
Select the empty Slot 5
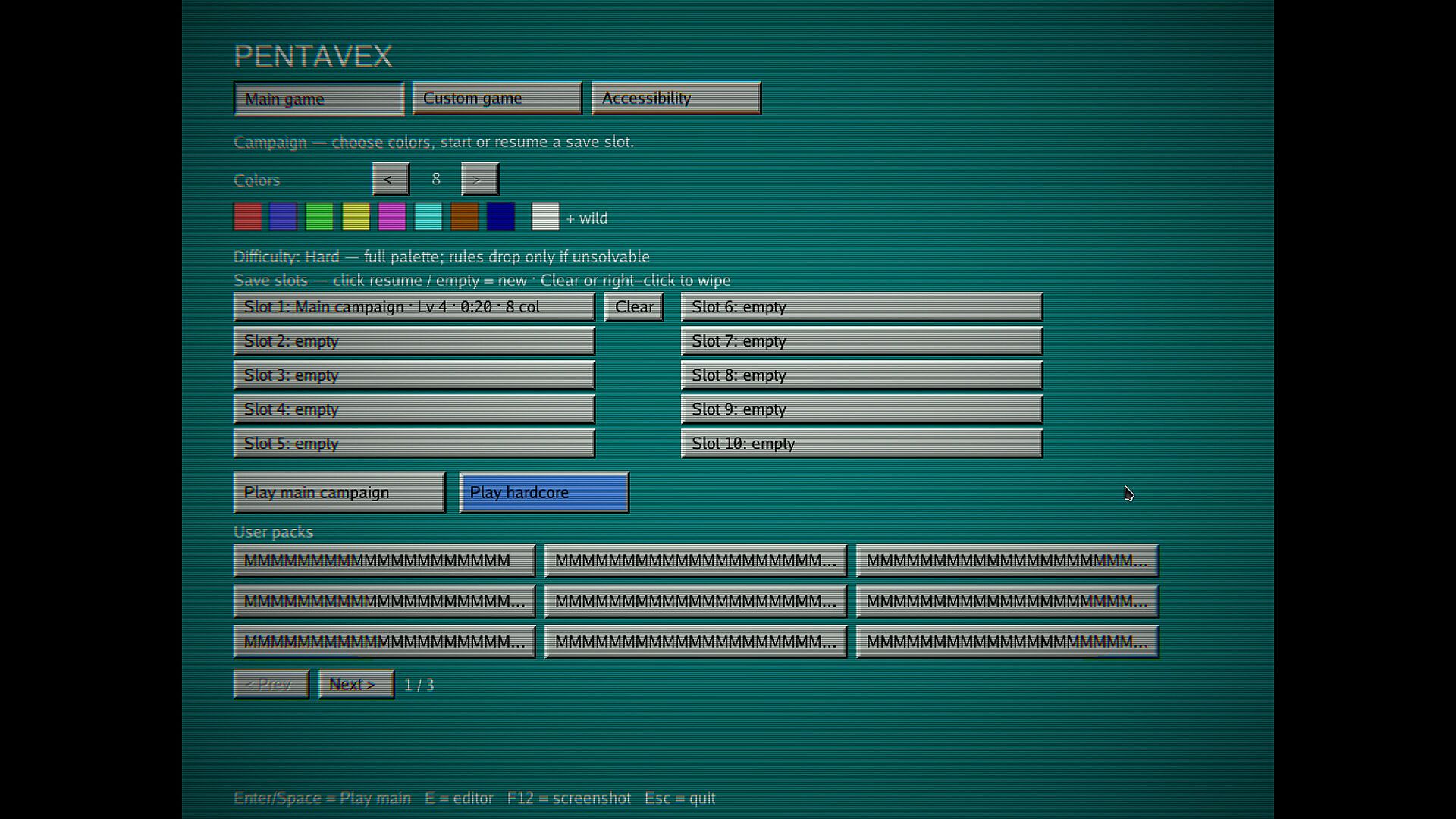[414, 444]
